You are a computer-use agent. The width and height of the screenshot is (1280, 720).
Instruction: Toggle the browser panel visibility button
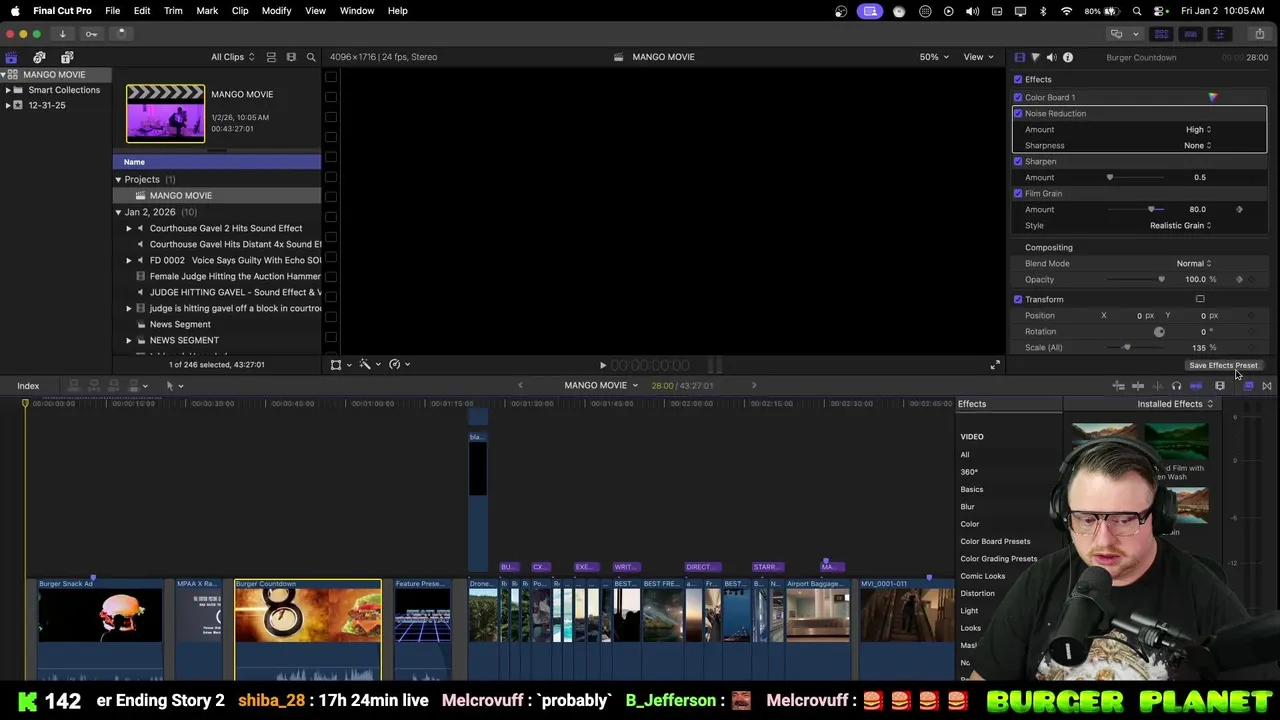(x=1161, y=34)
